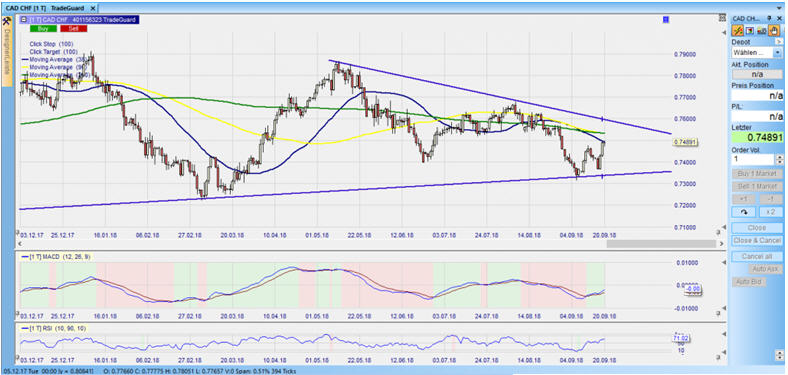
Task: Pin the CAD CH order panel
Action: tap(769, 18)
